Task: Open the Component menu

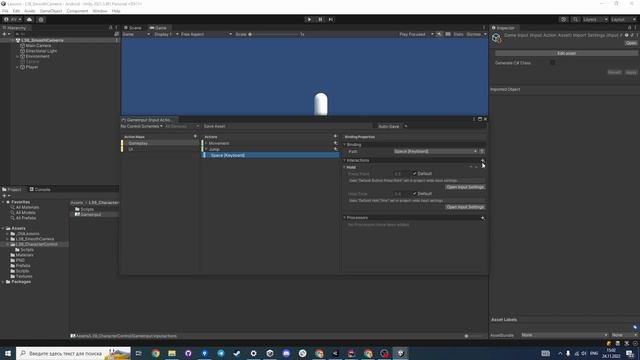Action: coord(77,11)
